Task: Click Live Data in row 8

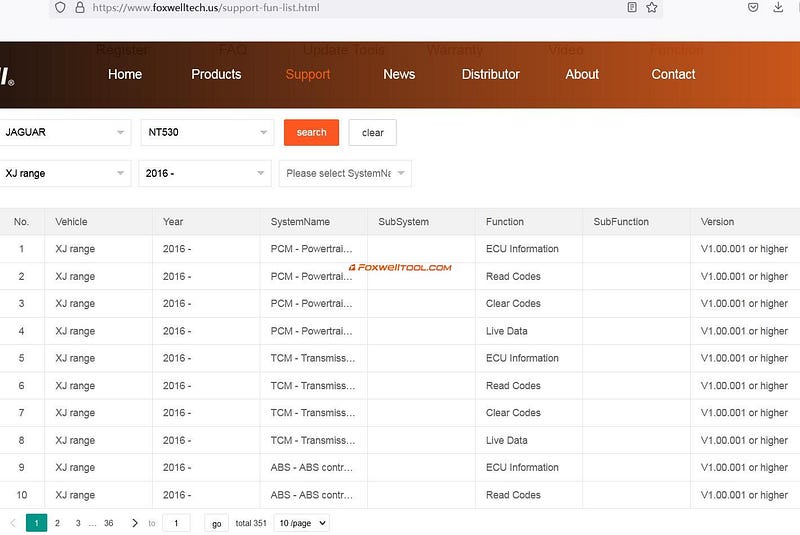Action: [x=507, y=440]
